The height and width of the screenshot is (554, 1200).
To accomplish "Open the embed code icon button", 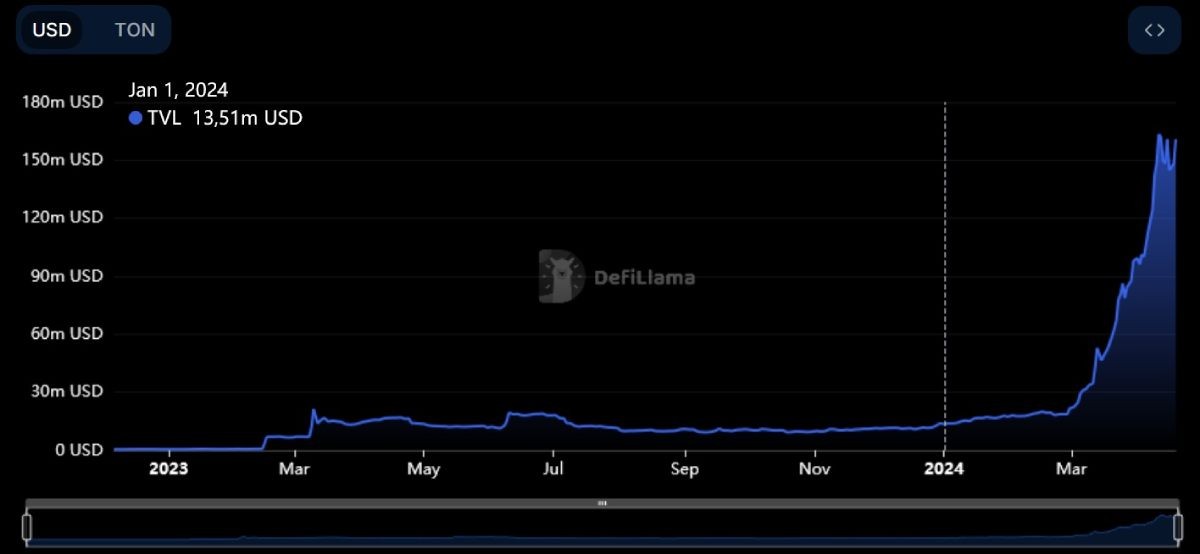I will tap(1154, 30).
